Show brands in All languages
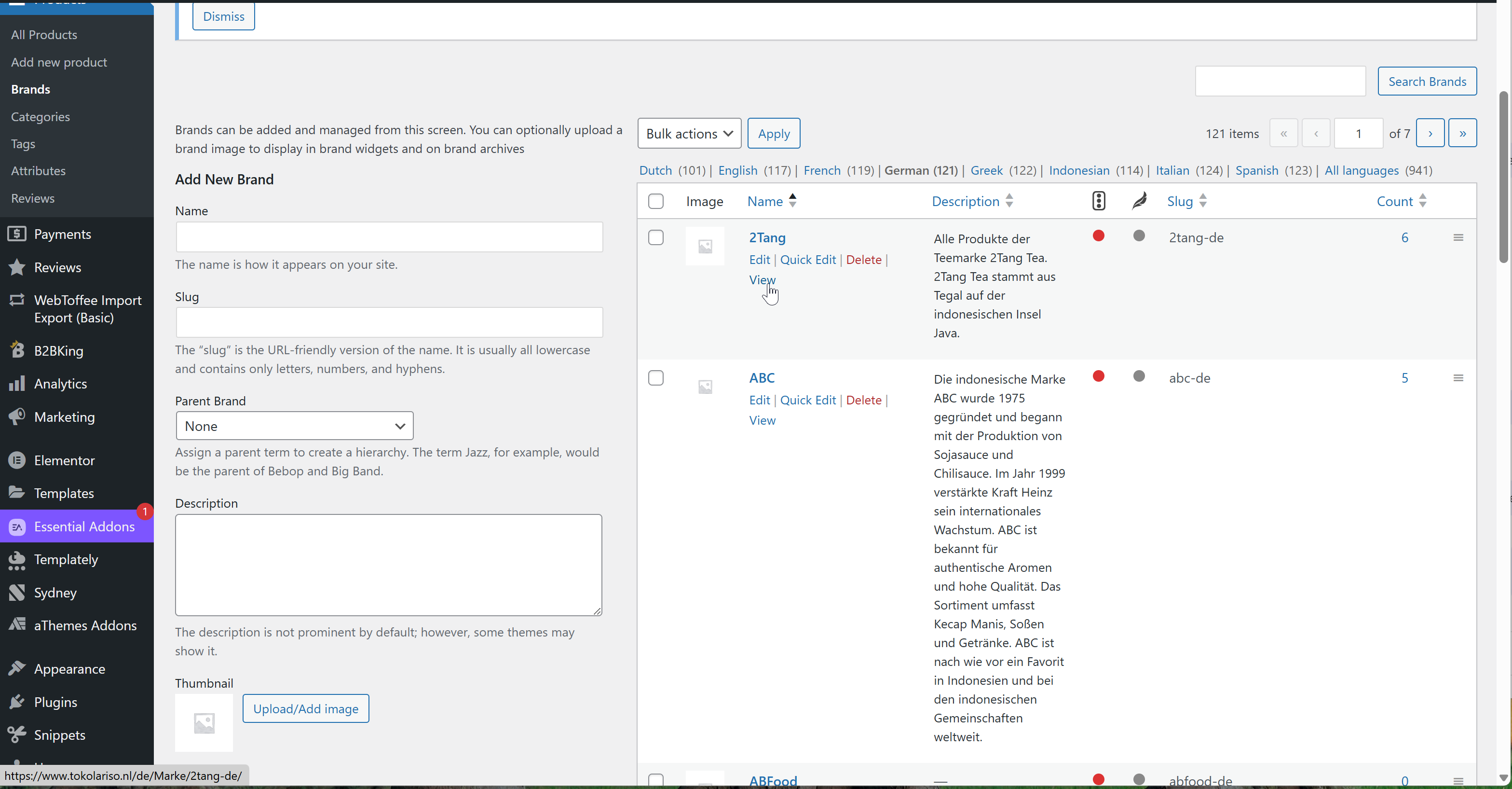Viewport: 1512px width, 789px height. pos(1362,170)
